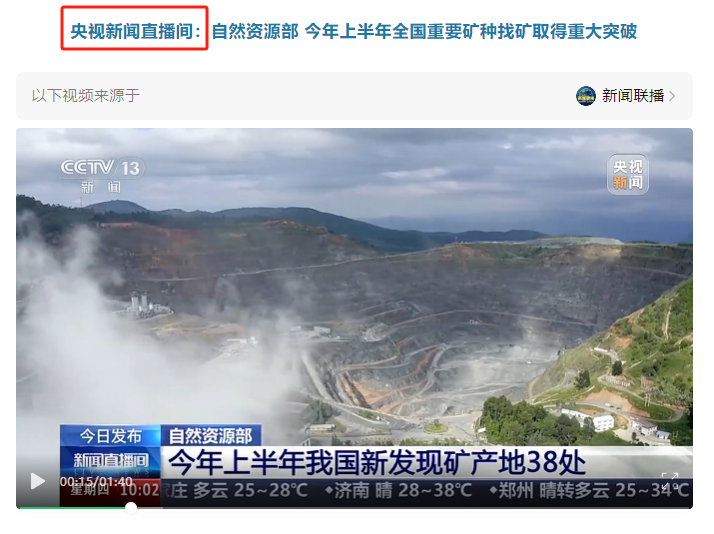
Task: Play the mining news video
Action: pyautogui.click(x=37, y=481)
